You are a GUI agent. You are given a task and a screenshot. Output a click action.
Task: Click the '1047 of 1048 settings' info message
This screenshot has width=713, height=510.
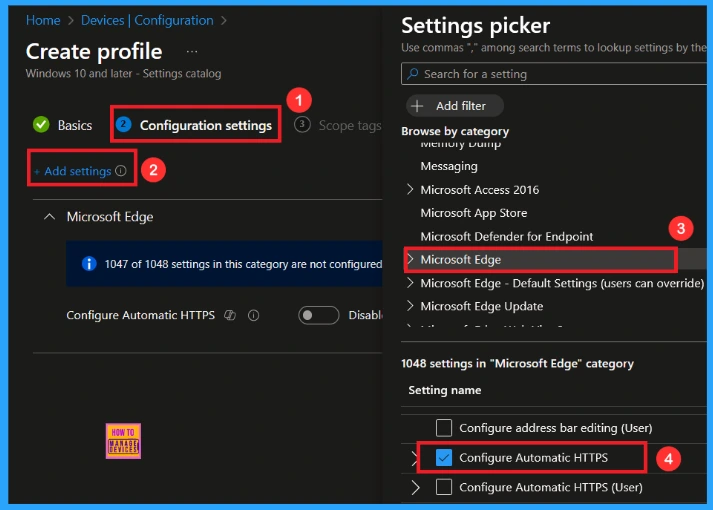click(x=243, y=264)
